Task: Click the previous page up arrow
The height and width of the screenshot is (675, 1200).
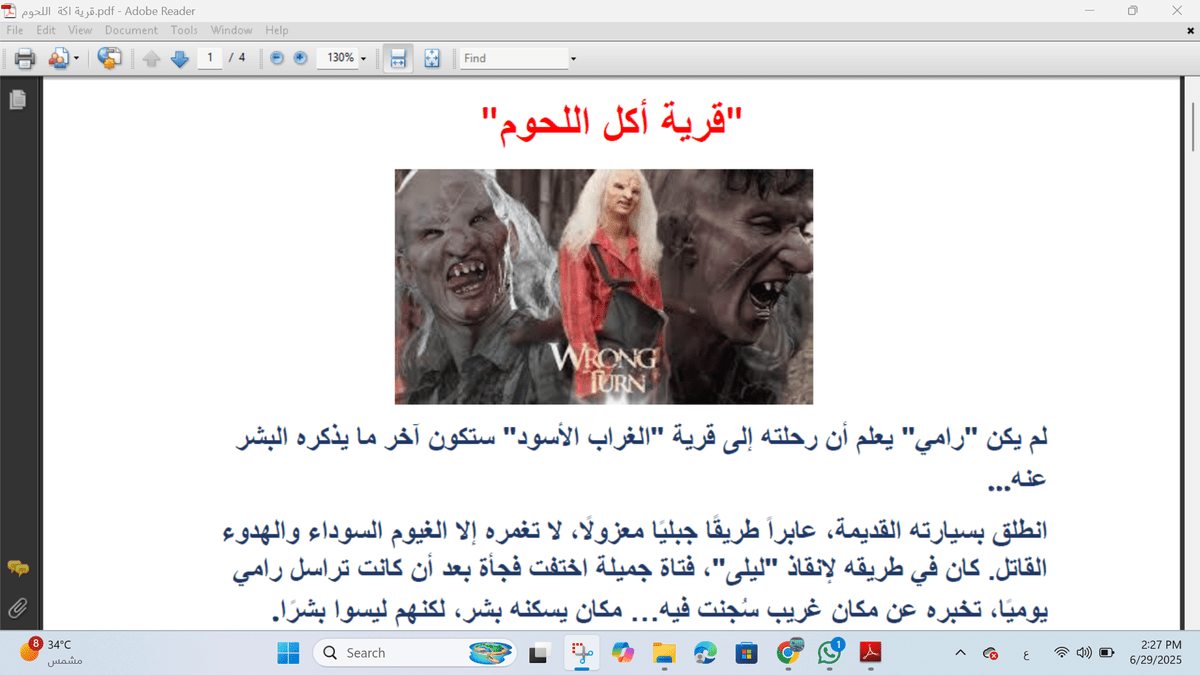Action: click(152, 58)
